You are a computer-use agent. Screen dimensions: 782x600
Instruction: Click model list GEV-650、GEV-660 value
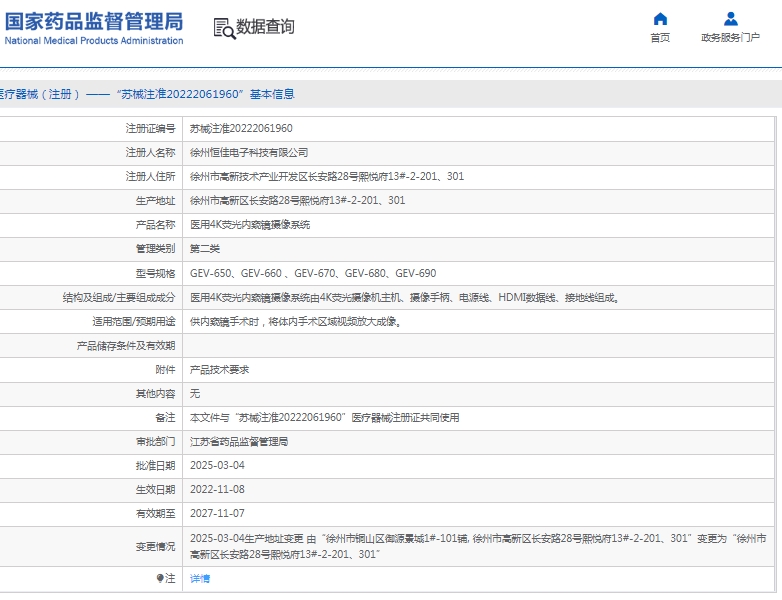tap(313, 273)
